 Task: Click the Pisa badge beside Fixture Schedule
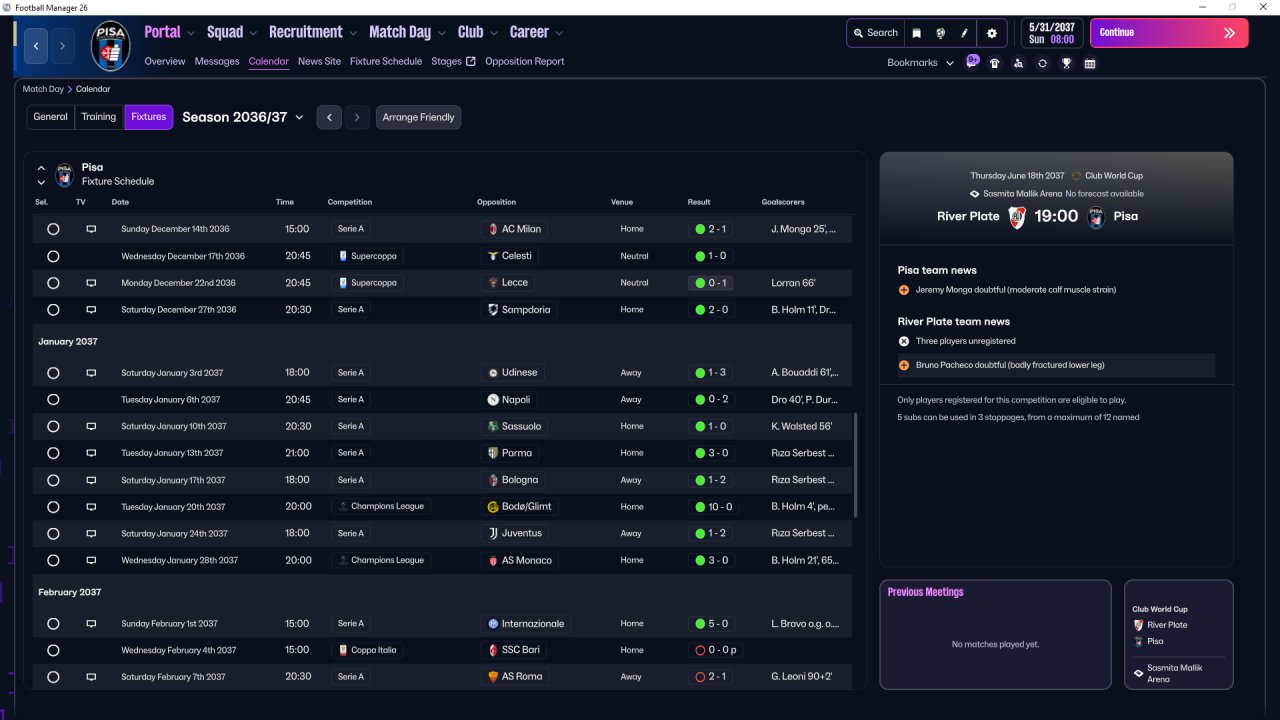click(65, 175)
